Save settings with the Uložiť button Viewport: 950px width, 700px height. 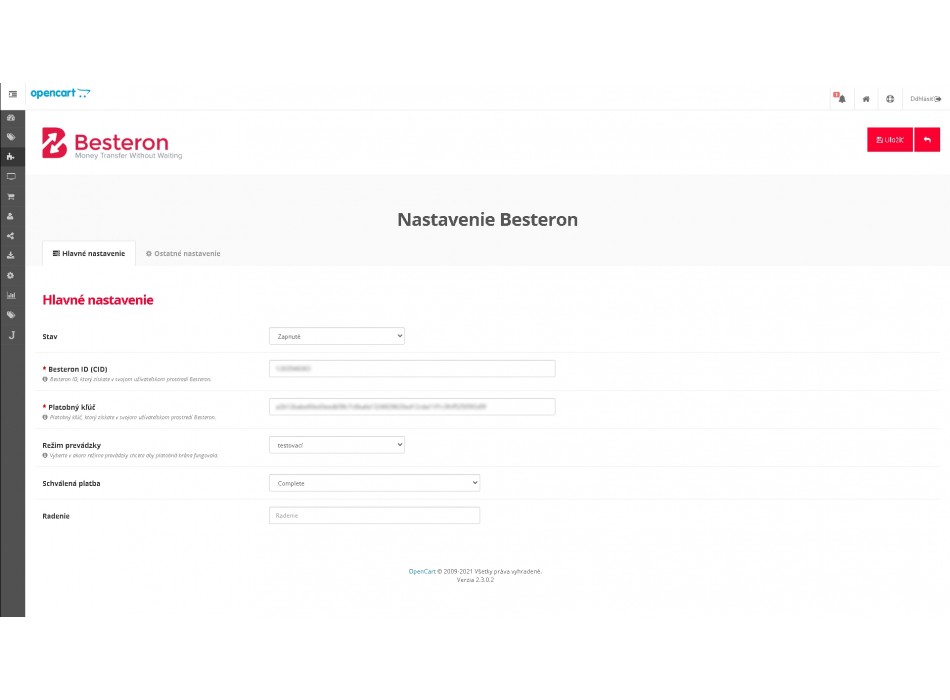[890, 139]
